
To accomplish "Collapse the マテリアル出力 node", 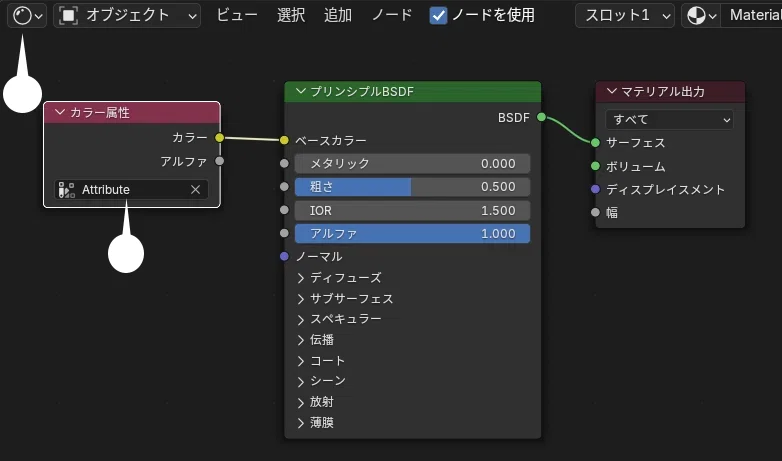I will click(x=612, y=91).
